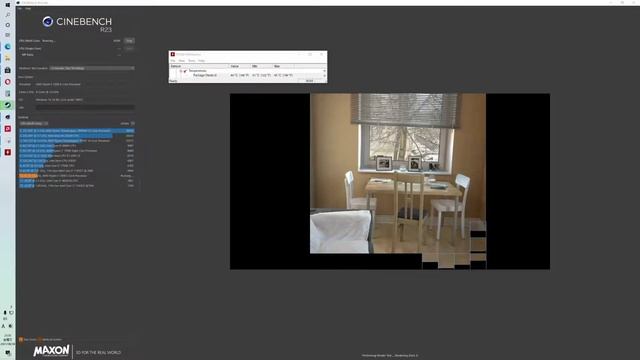Screen dimensions: 640x360
Task: Open the Opera browser taskbar icon
Action: click(8, 82)
